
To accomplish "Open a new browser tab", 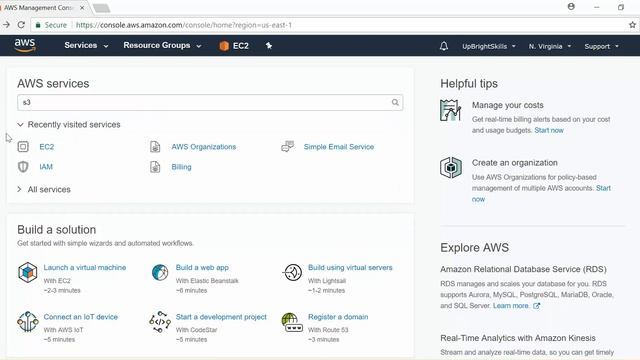I will pos(101,8).
